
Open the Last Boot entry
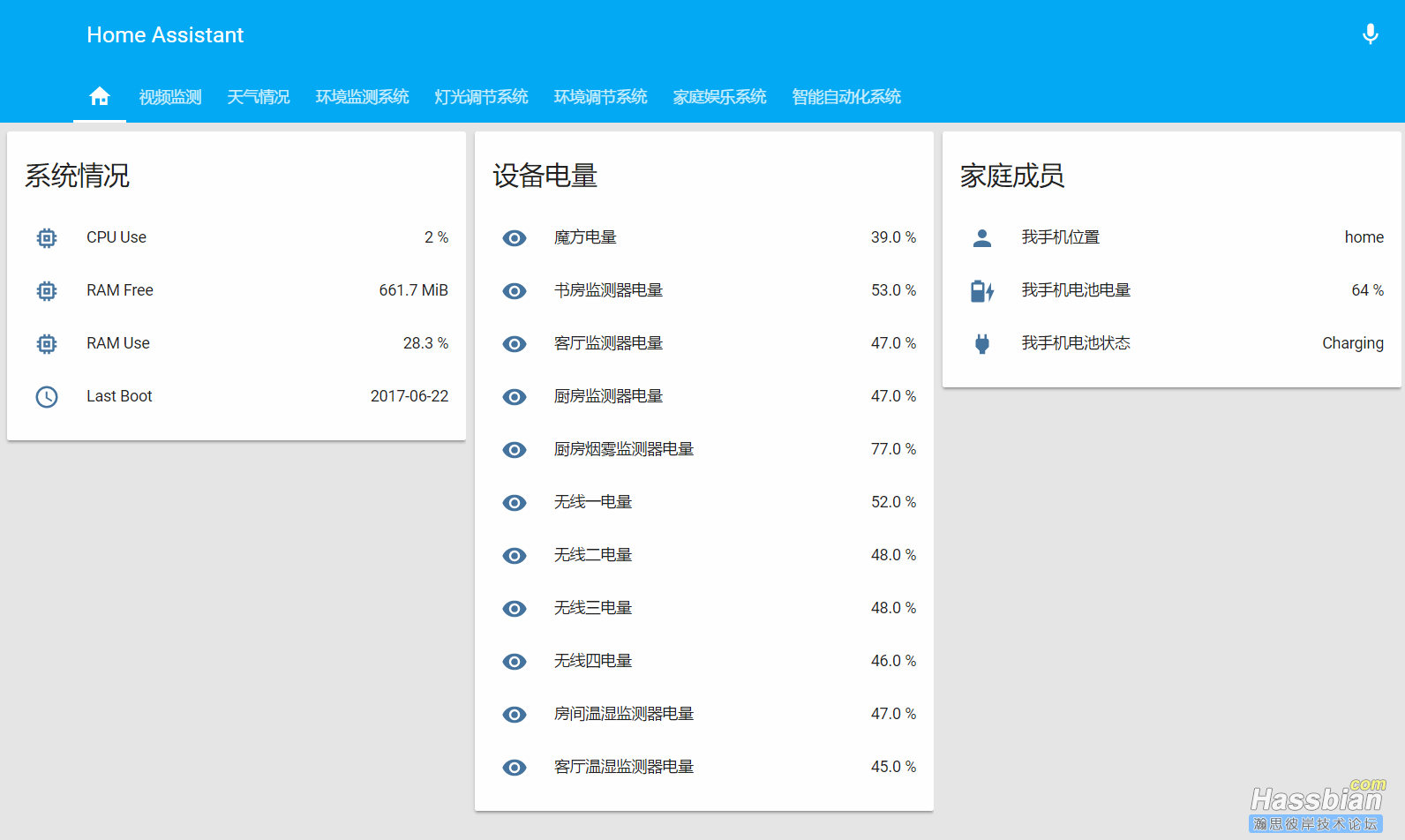tap(237, 396)
